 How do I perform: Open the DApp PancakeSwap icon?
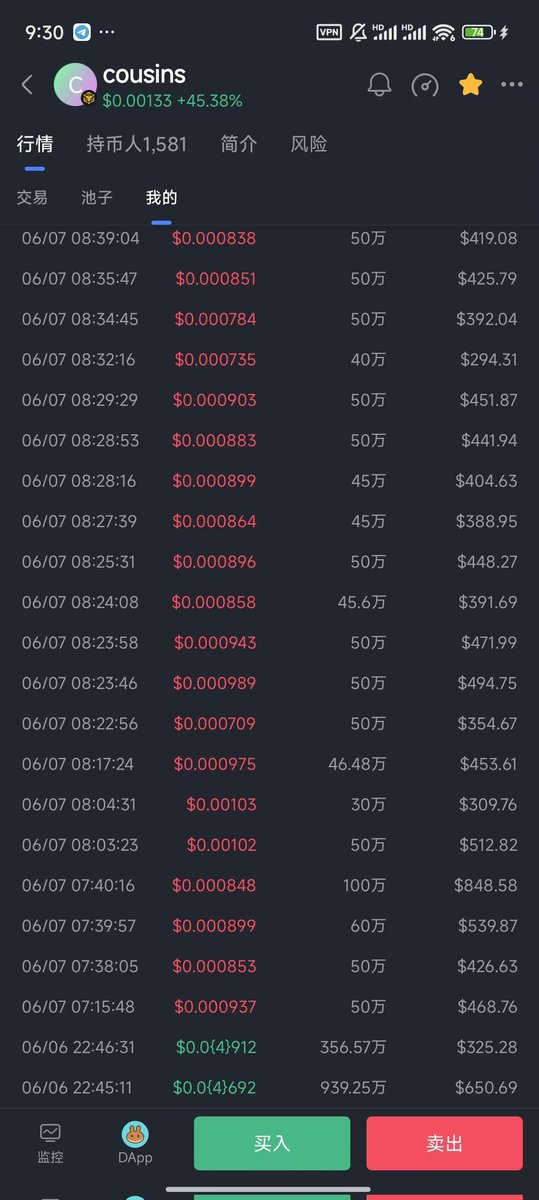pos(135,1143)
